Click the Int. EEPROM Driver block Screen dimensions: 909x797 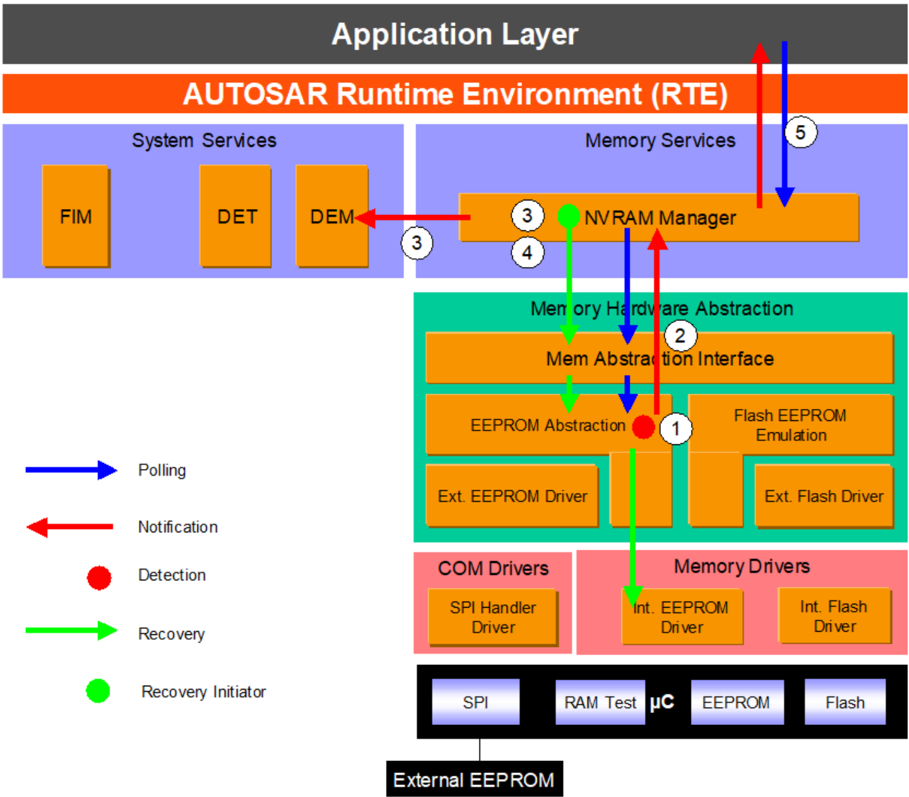(x=682, y=617)
